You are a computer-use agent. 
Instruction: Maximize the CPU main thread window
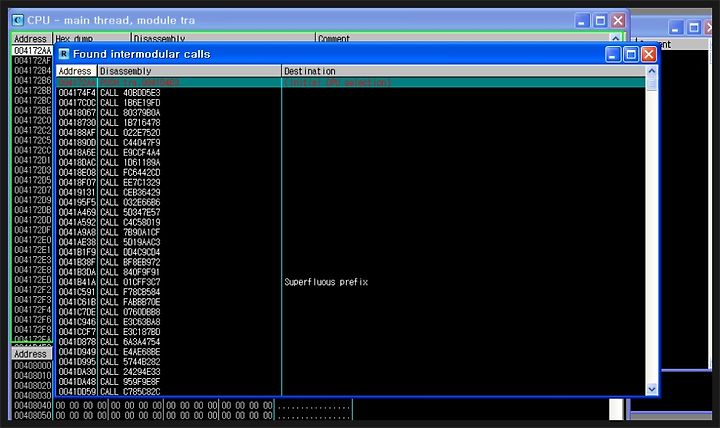(600, 21)
